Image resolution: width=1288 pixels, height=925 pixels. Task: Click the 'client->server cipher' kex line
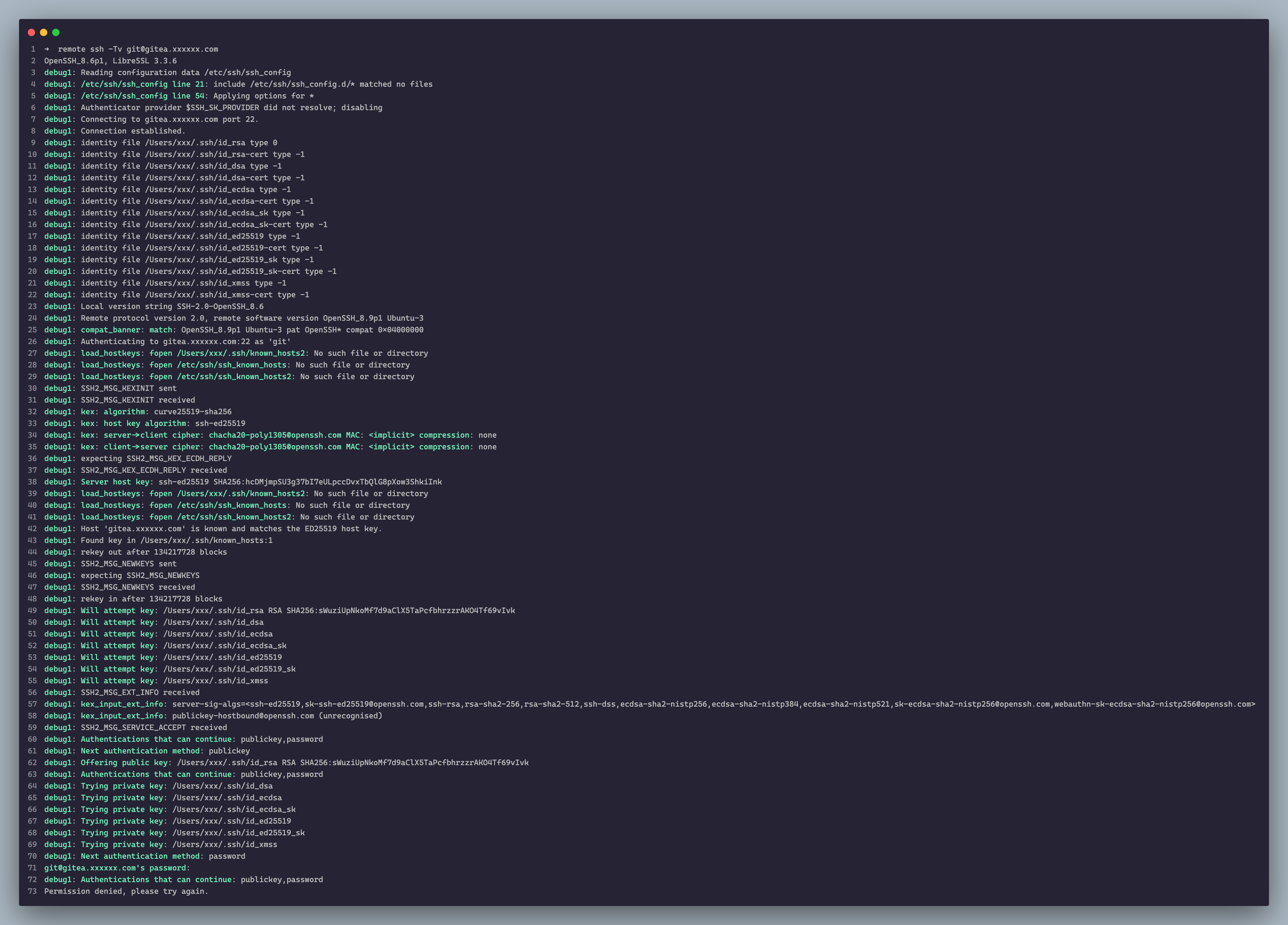270,447
